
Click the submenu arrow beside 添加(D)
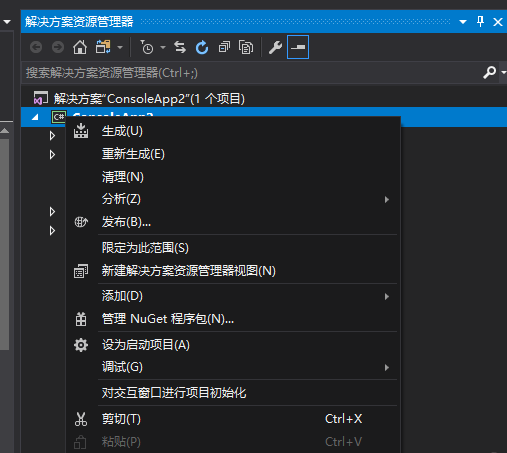point(387,296)
